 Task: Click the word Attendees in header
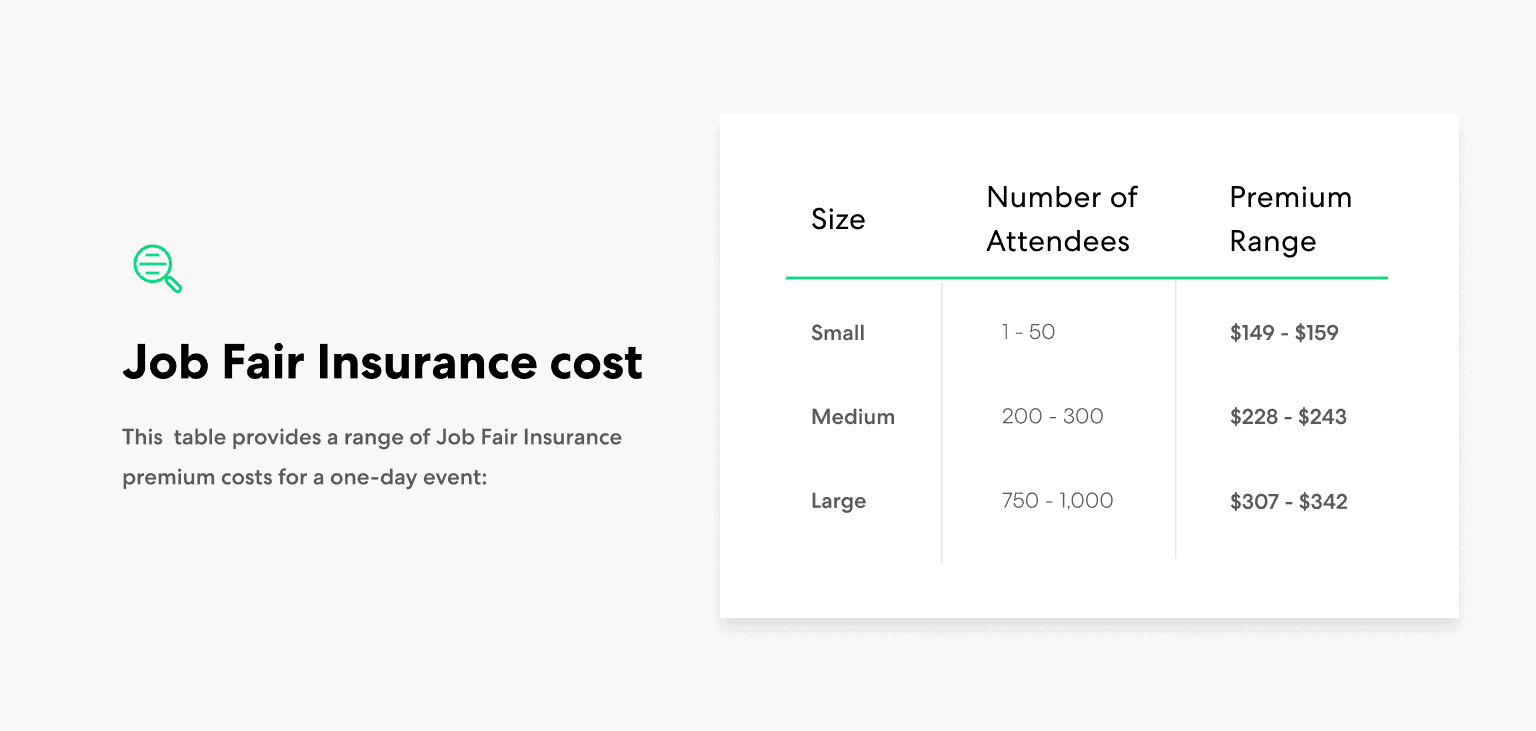[1058, 241]
